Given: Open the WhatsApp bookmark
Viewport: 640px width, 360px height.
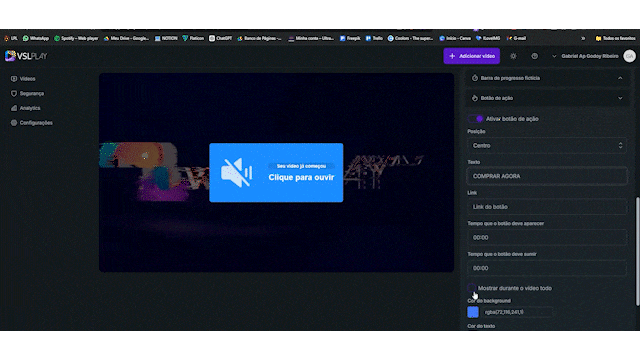Looking at the screenshot, I should click(36, 38).
